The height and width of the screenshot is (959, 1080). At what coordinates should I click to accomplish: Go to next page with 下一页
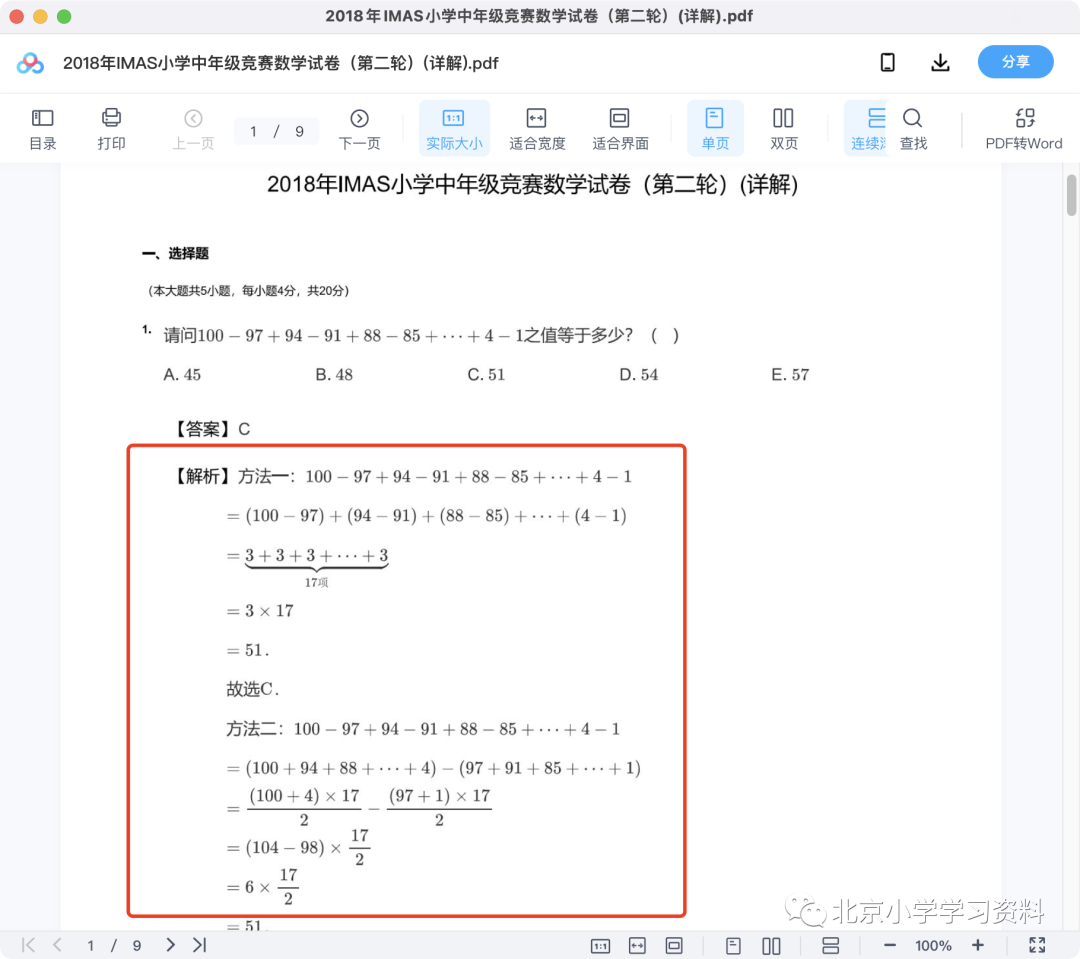point(359,129)
